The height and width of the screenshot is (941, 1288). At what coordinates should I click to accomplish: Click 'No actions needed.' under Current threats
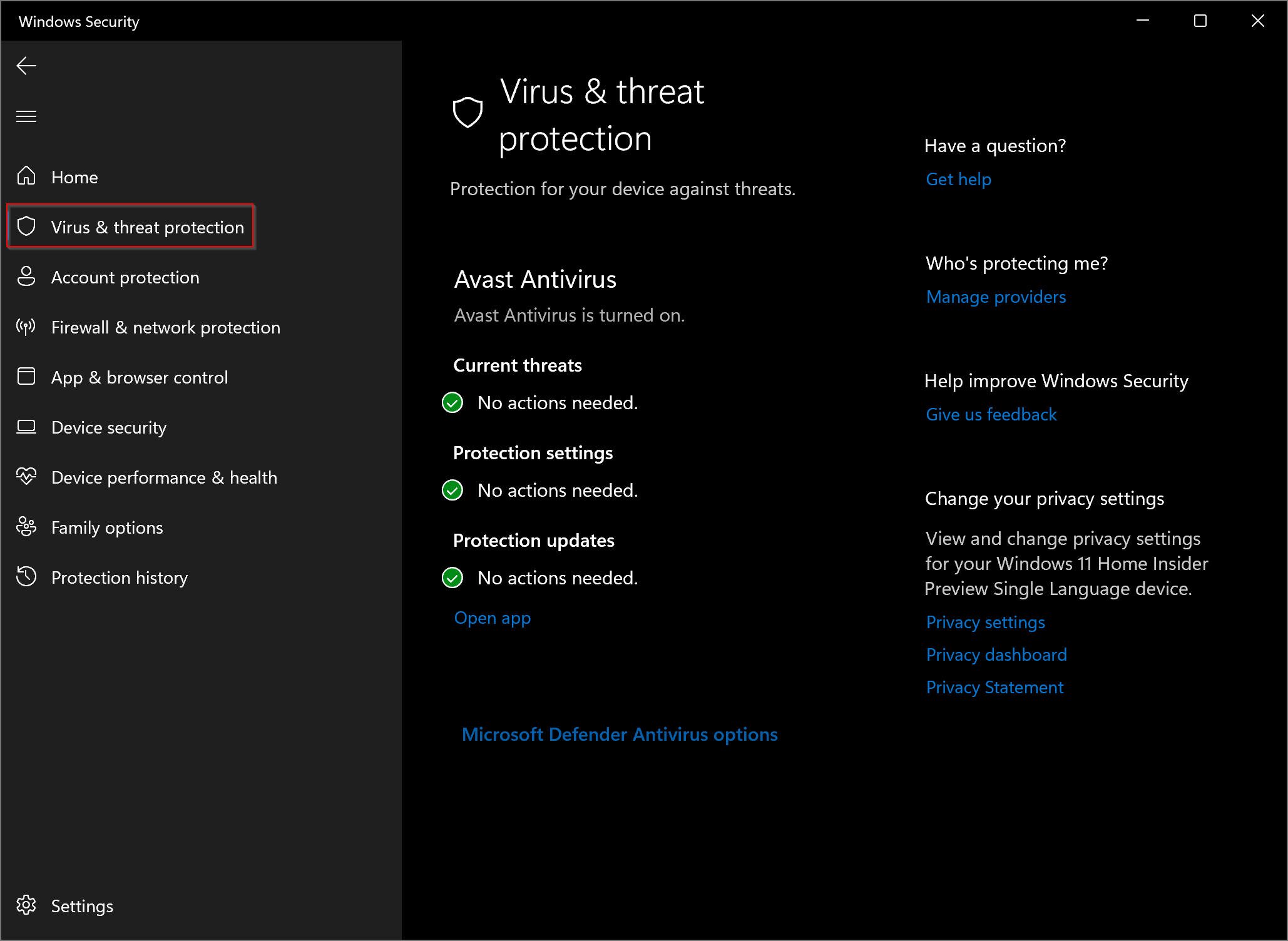tap(558, 403)
